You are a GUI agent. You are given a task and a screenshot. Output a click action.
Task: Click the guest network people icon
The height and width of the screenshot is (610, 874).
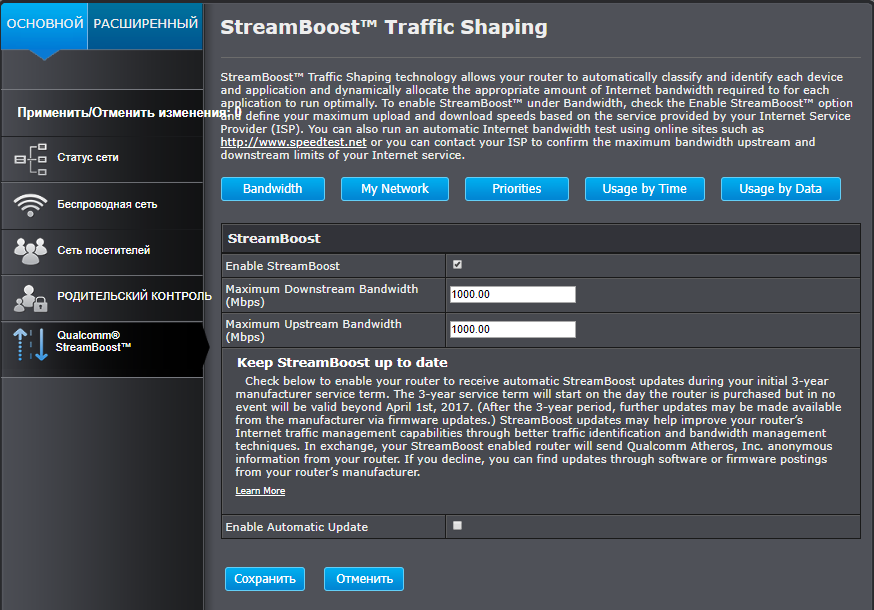click(x=30, y=251)
